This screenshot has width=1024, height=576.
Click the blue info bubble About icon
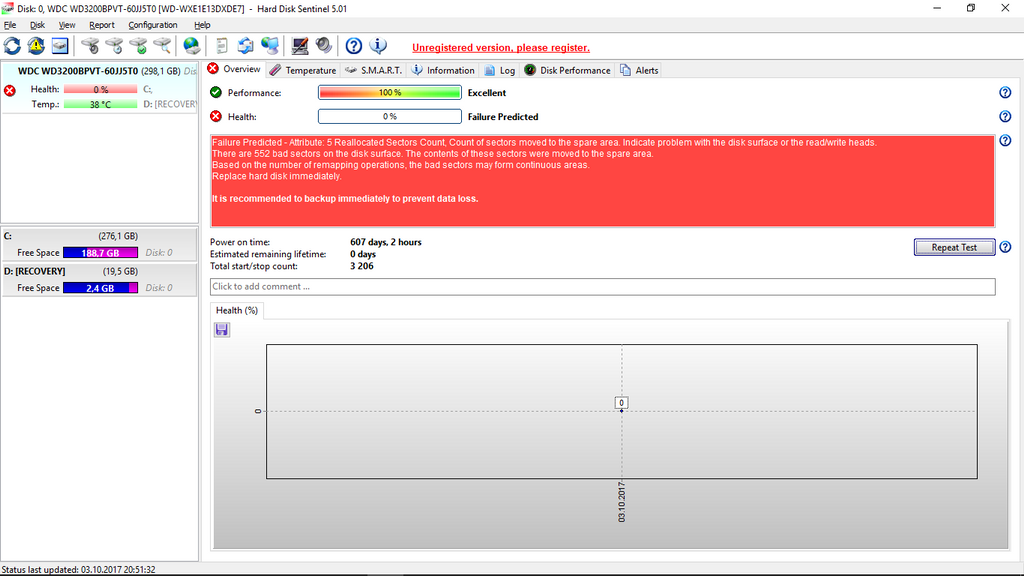coord(378,46)
